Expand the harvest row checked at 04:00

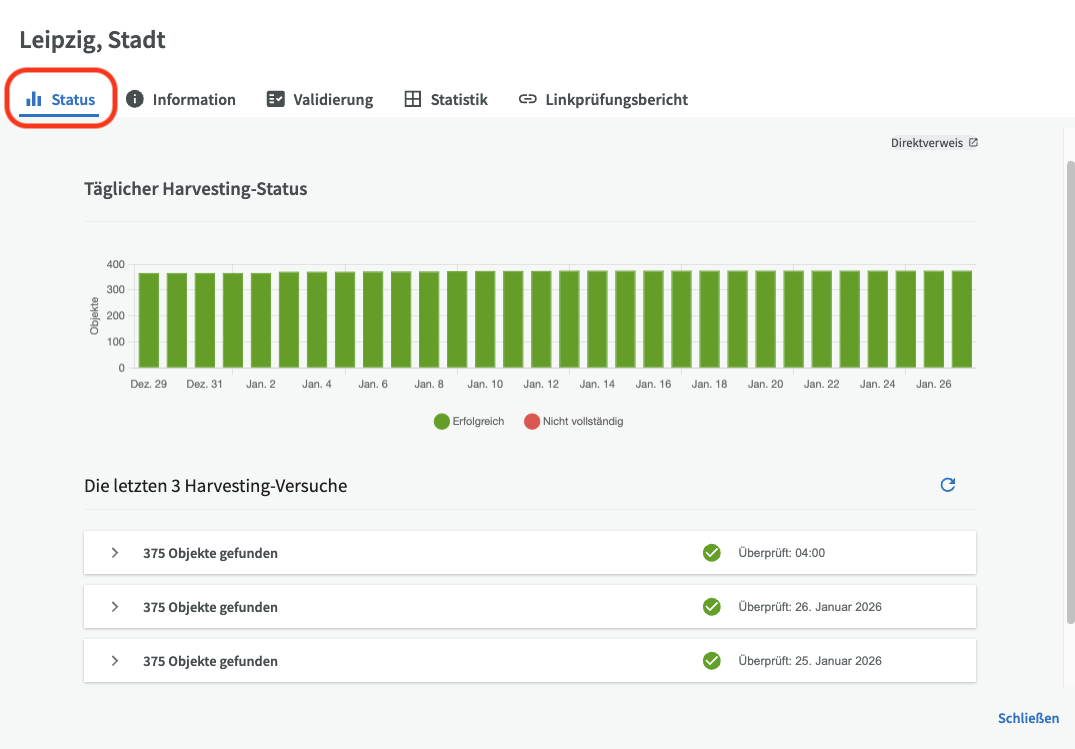(x=115, y=553)
